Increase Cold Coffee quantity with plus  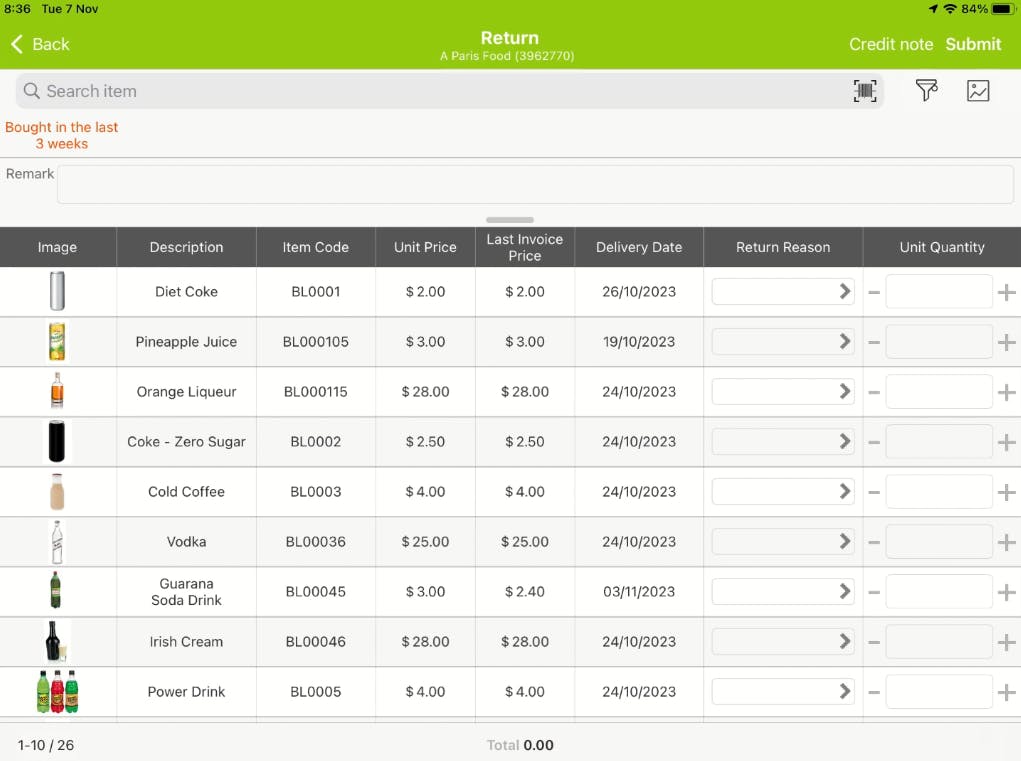coord(1007,493)
